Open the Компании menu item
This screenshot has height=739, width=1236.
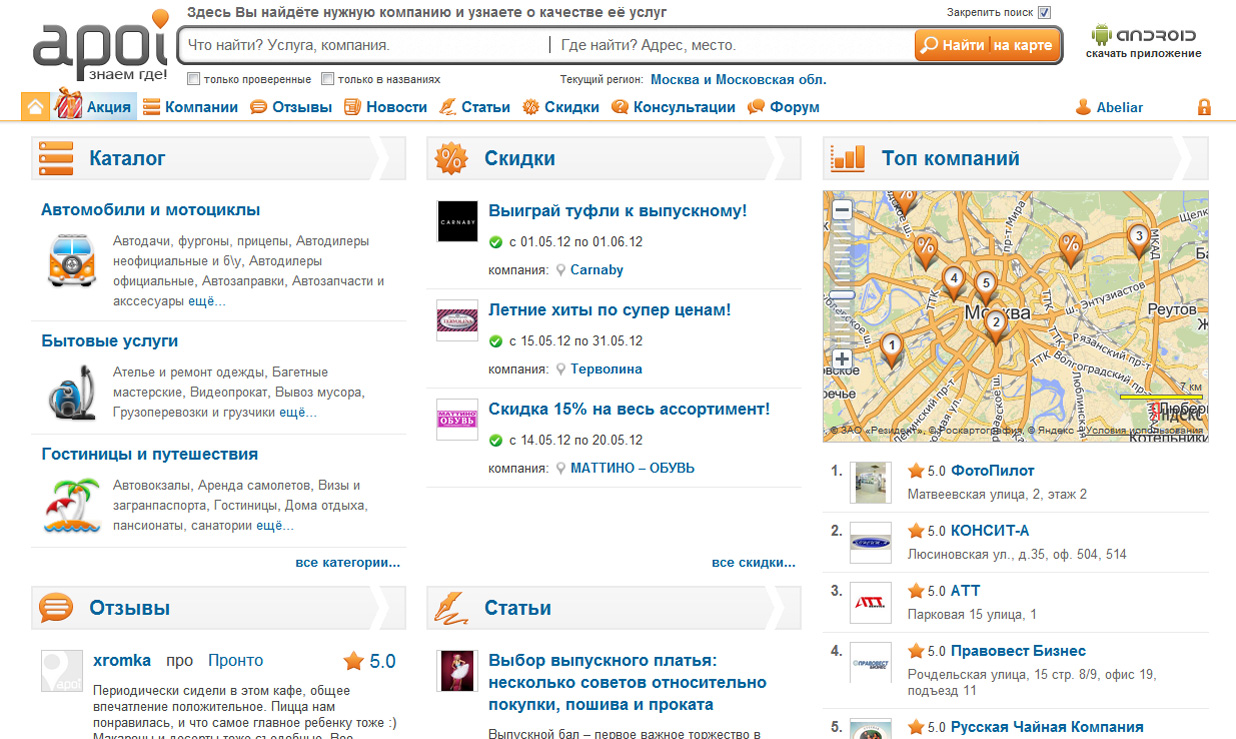[190, 107]
